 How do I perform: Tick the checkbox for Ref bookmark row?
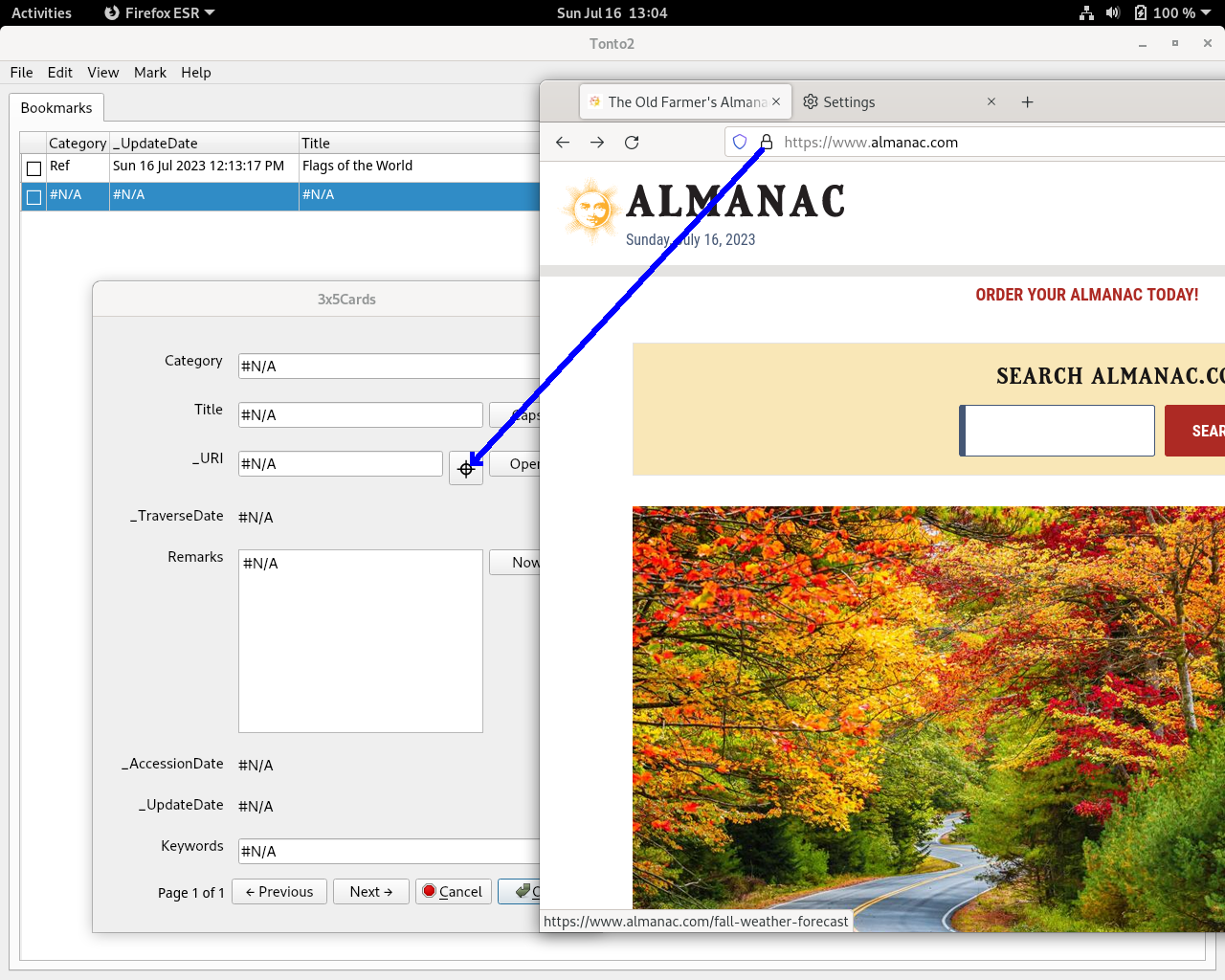click(x=34, y=168)
